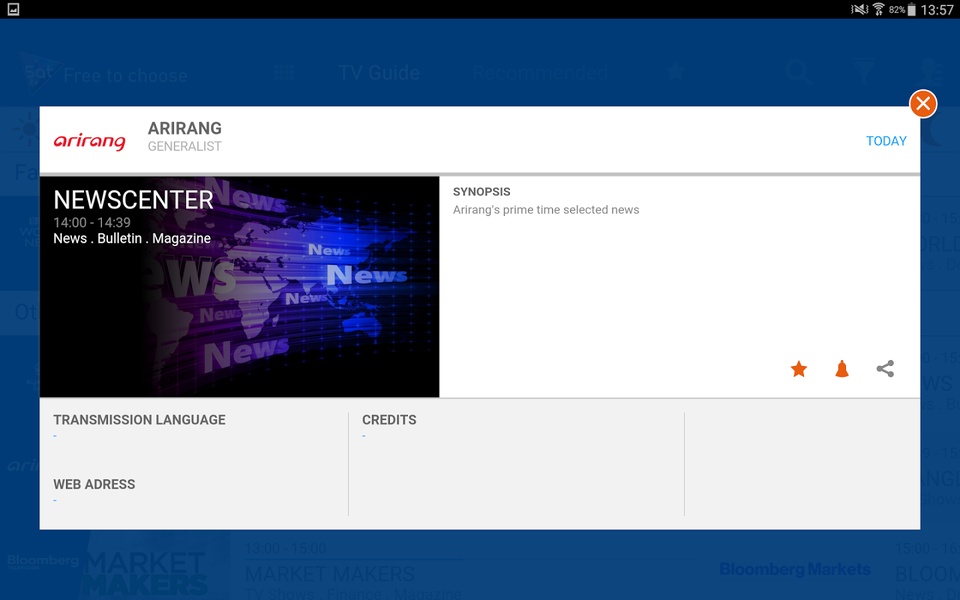Select the synopsis text about prime time news
Viewport: 960px width, 600px height.
point(546,209)
